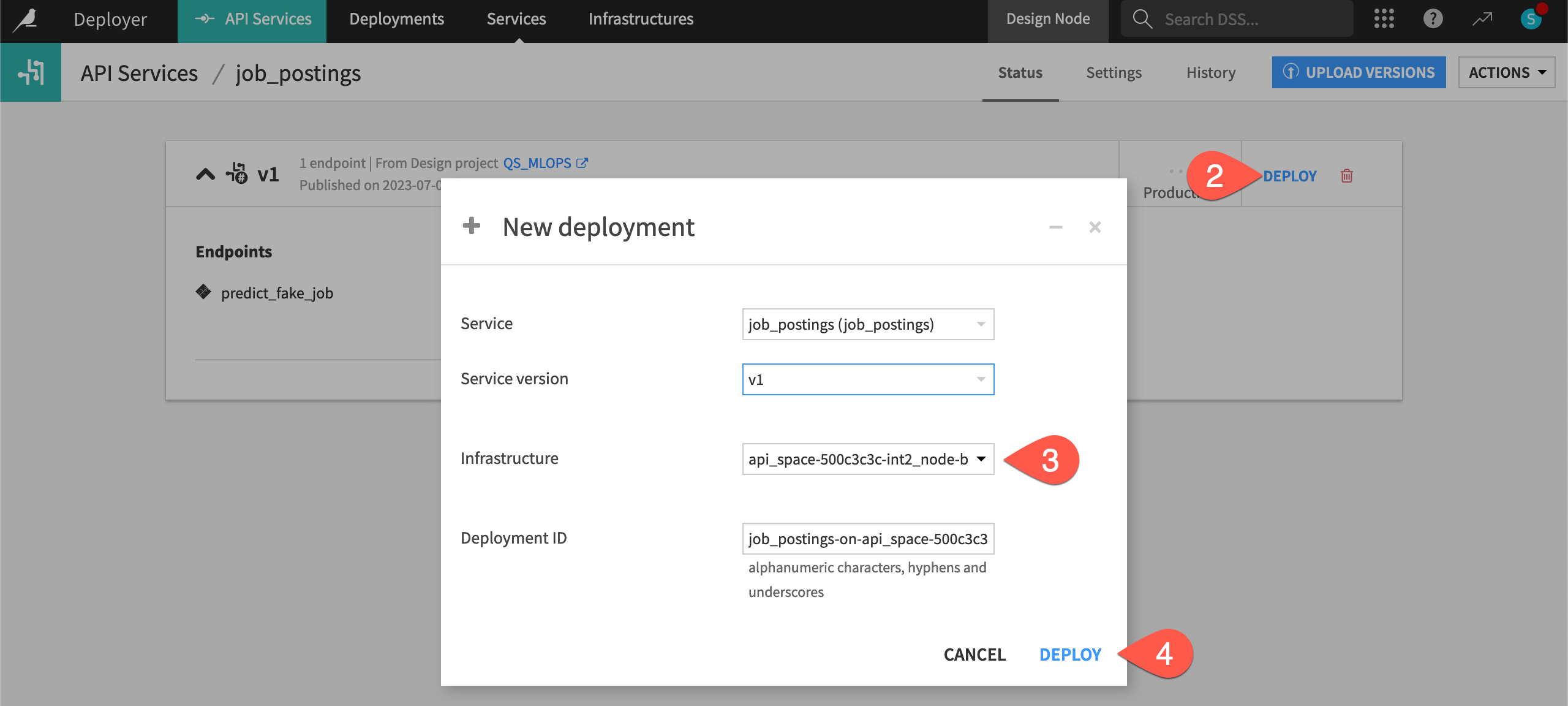Click the UPLOAD VERSIONS button

click(x=1359, y=72)
